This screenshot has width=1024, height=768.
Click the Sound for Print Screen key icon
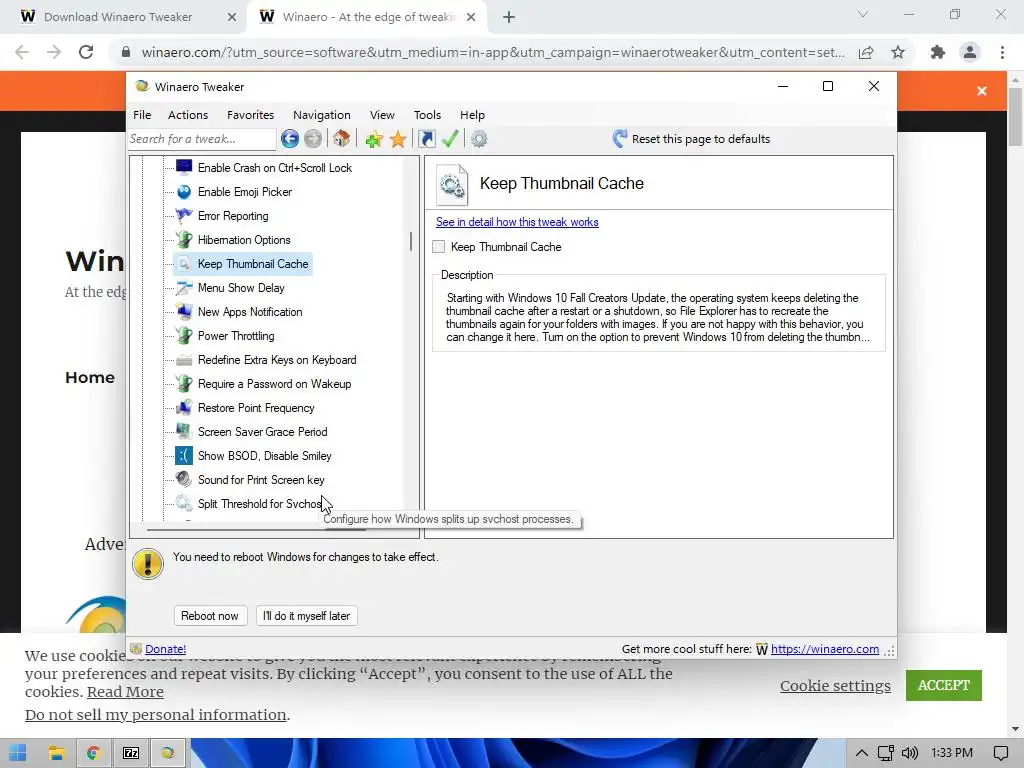click(184, 479)
